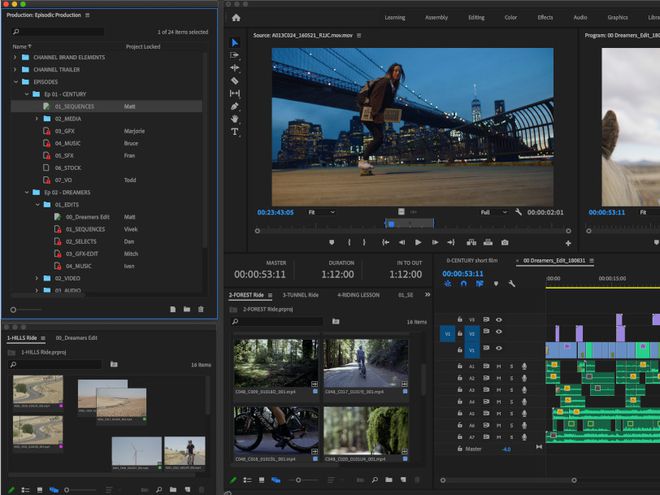Open Source monitor button editor plus icon

coord(568,243)
